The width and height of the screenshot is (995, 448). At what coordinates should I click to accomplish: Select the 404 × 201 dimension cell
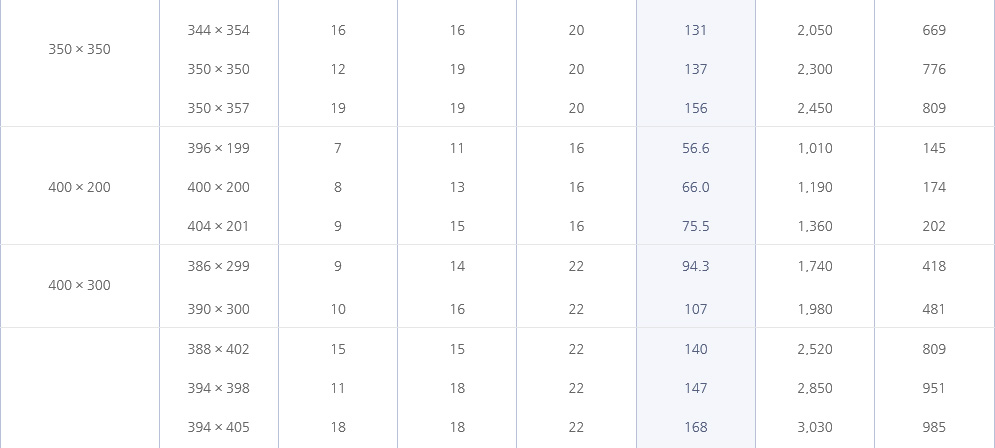(218, 227)
